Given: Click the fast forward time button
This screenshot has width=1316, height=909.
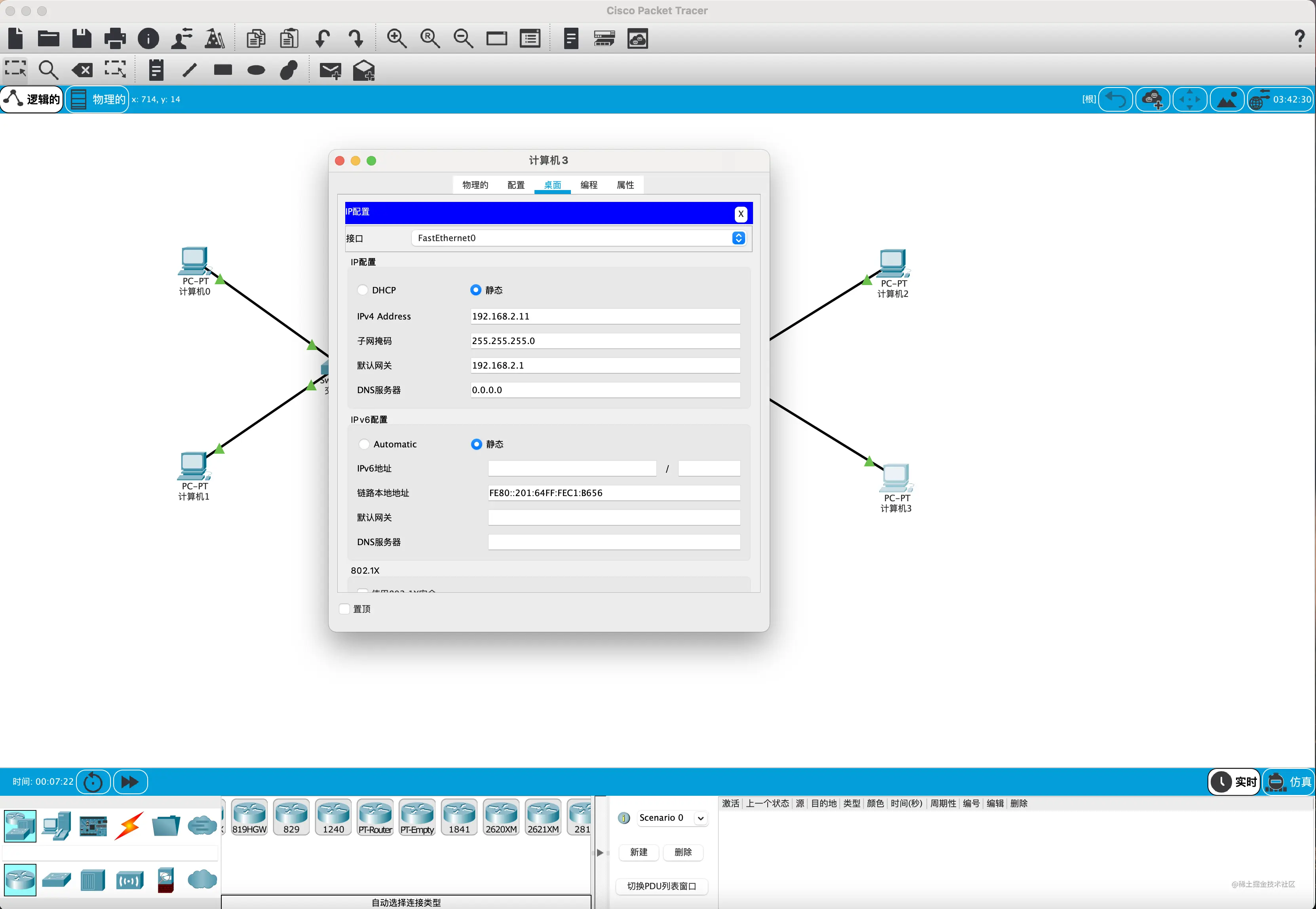Looking at the screenshot, I should [130, 782].
